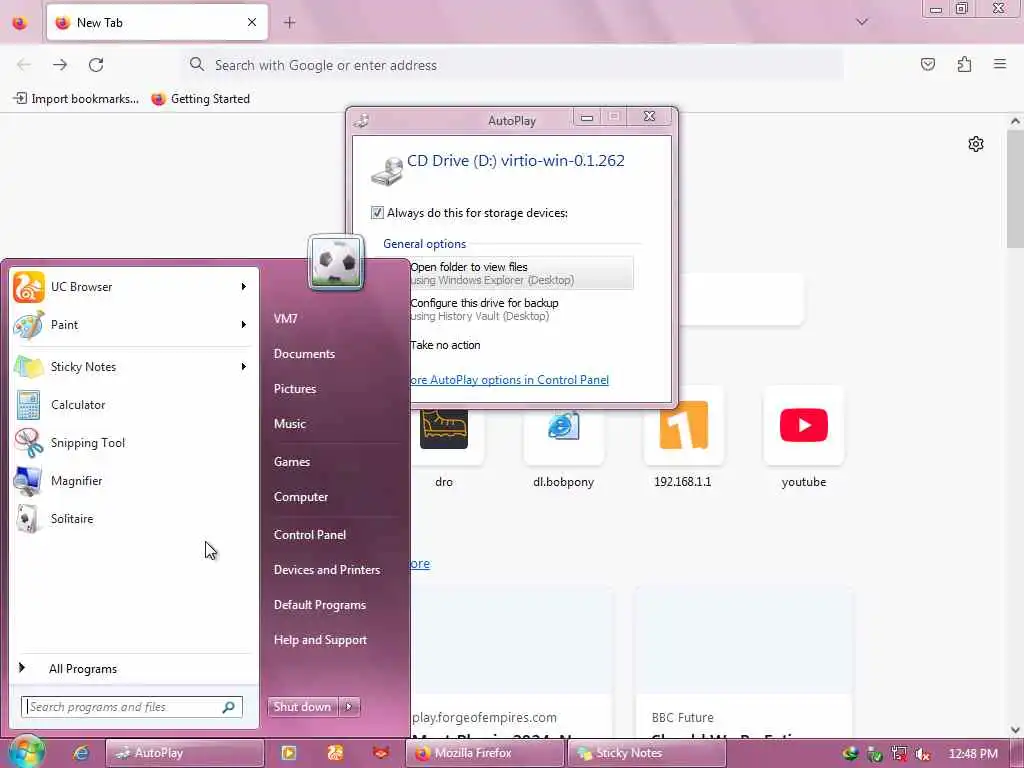The width and height of the screenshot is (1024, 768).
Task: Open Help and Support
Action: 320,640
